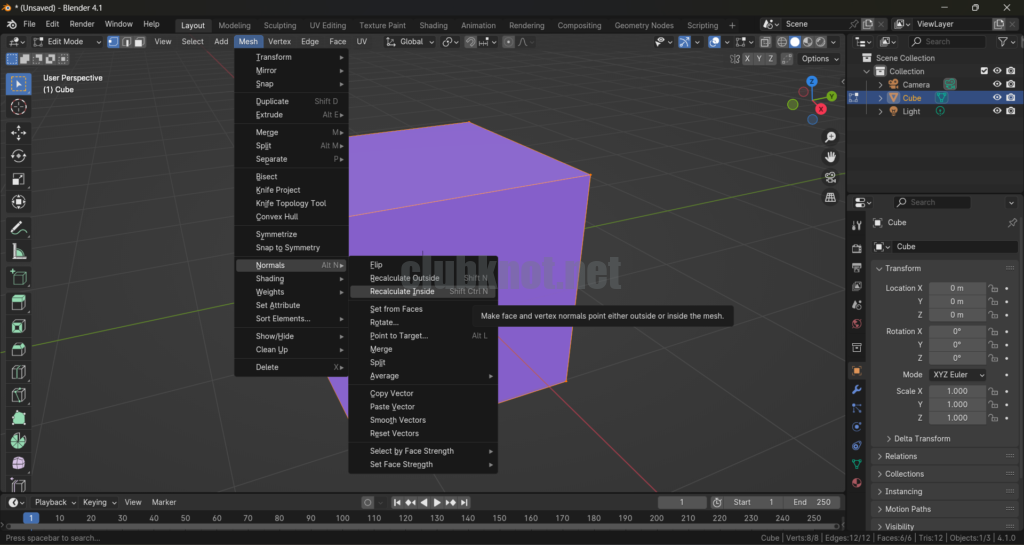
Task: Select the Move tool in the toolbar
Action: pos(19,132)
